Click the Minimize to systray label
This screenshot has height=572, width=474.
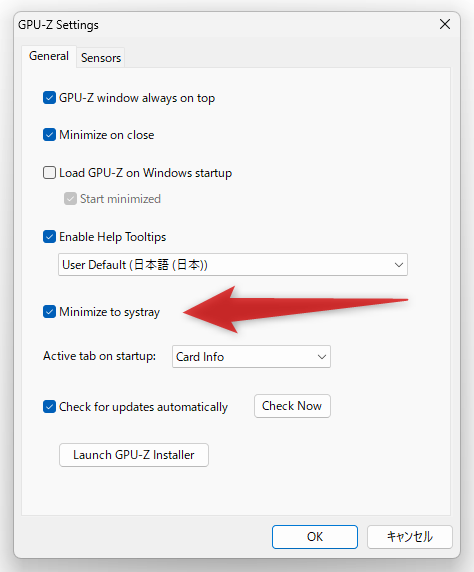(110, 312)
